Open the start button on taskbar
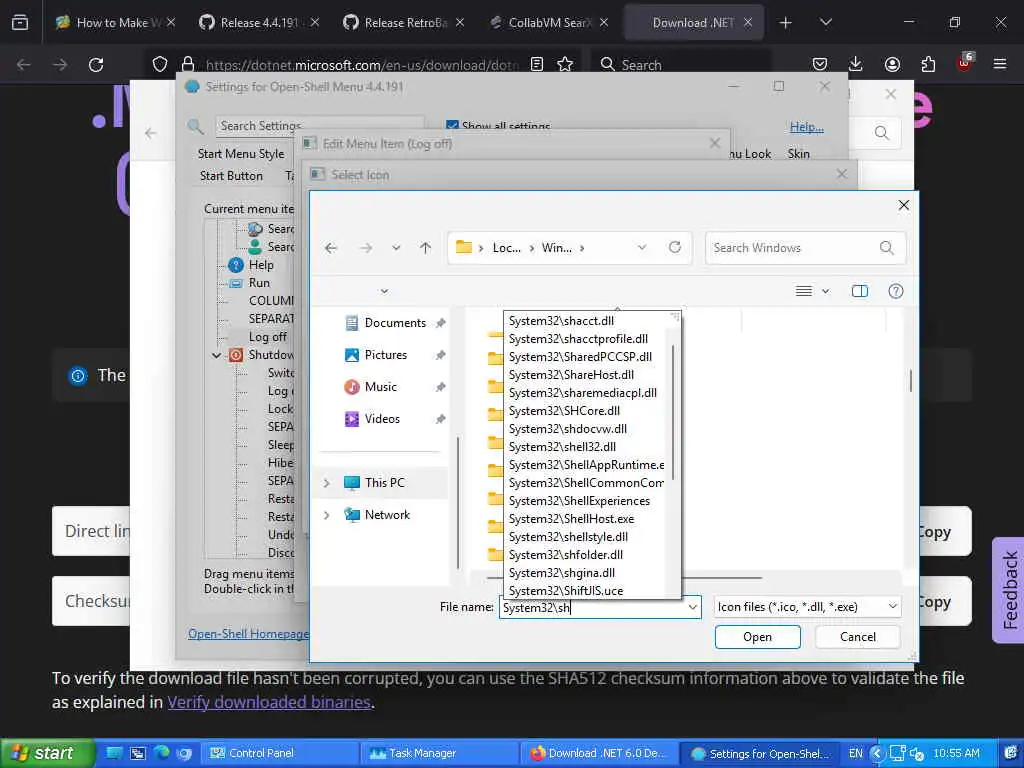 point(46,753)
